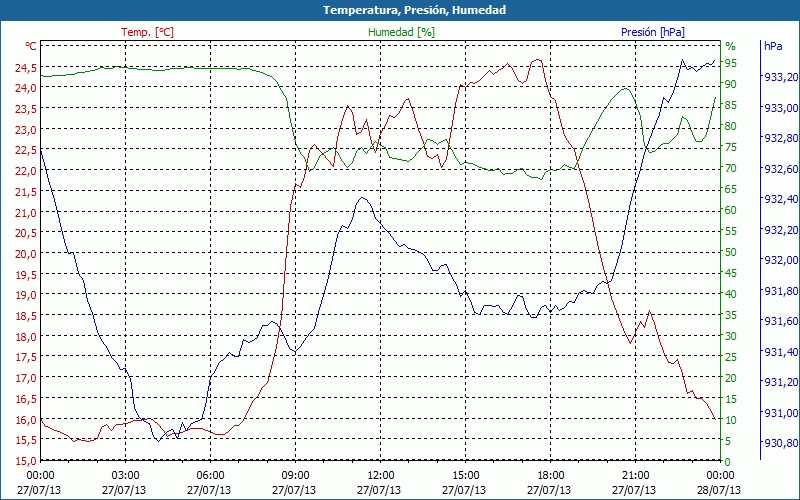Click the '933,00' pressure axis value

781,108
